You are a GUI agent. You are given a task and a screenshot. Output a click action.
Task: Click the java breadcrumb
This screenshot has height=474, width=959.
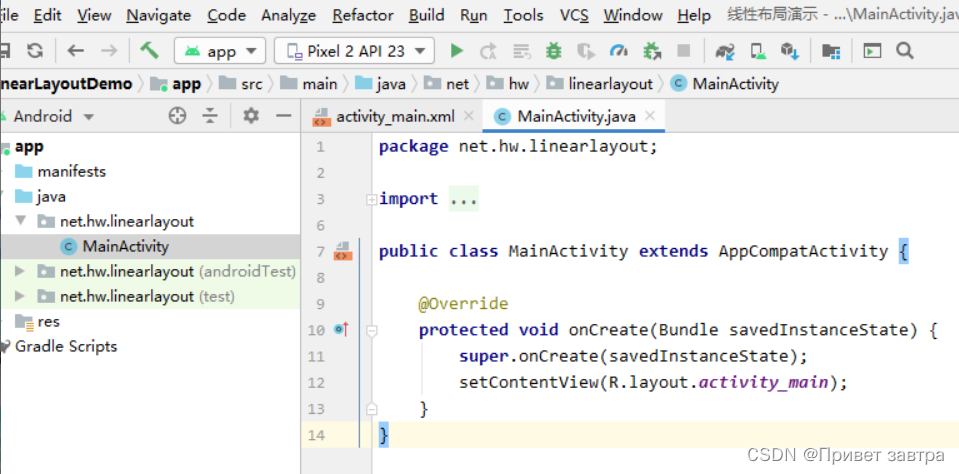tap(381, 84)
